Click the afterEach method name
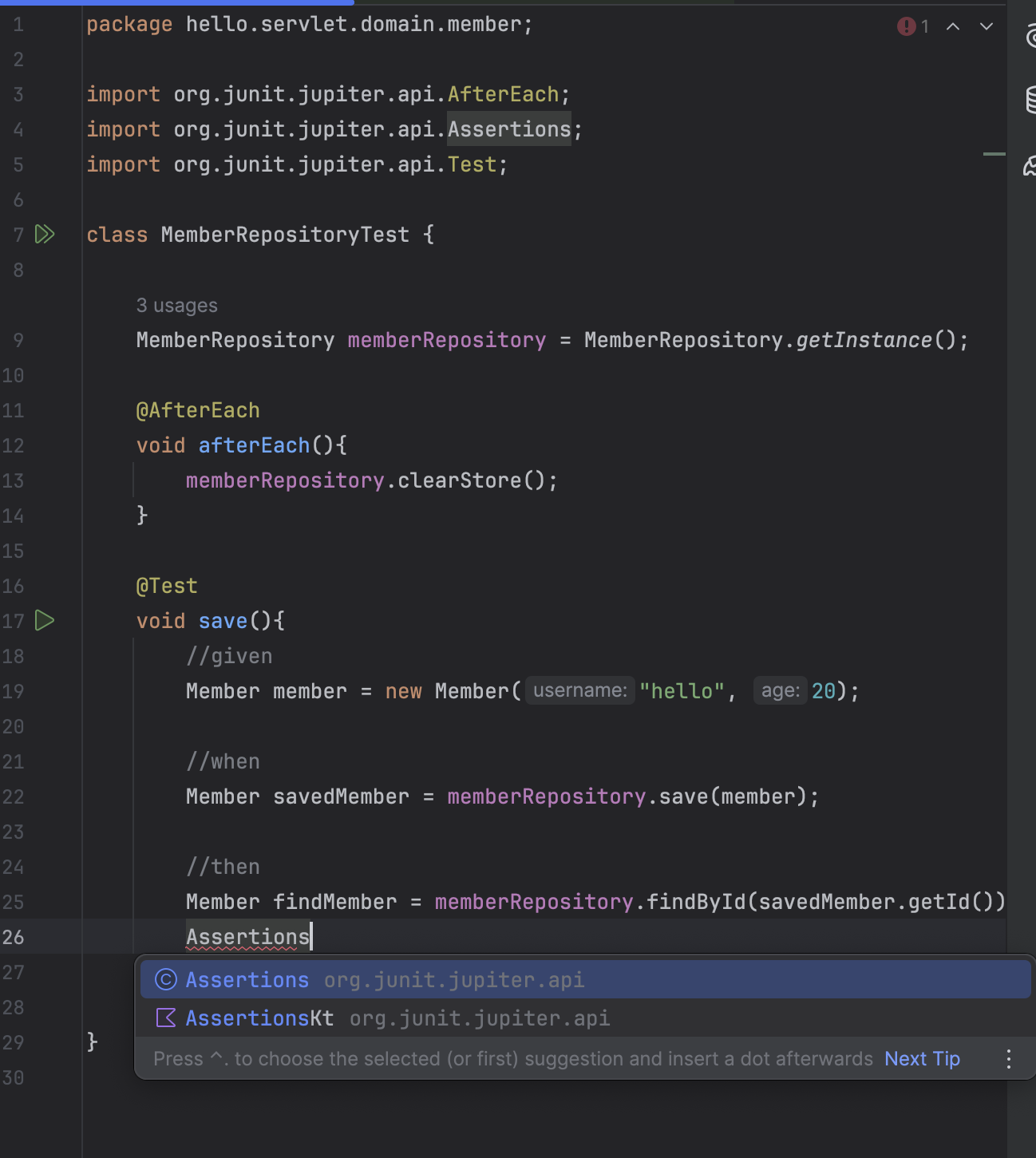 coord(254,445)
